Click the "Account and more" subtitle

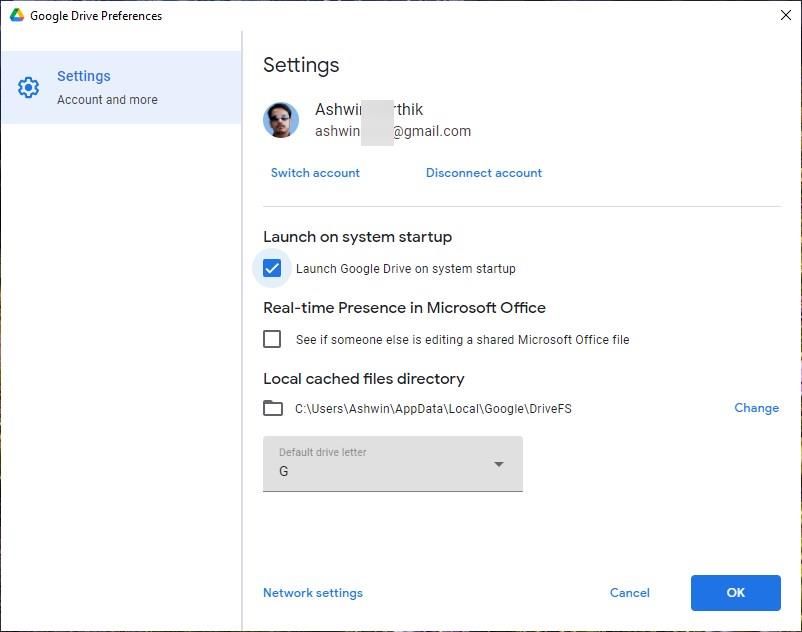point(107,100)
